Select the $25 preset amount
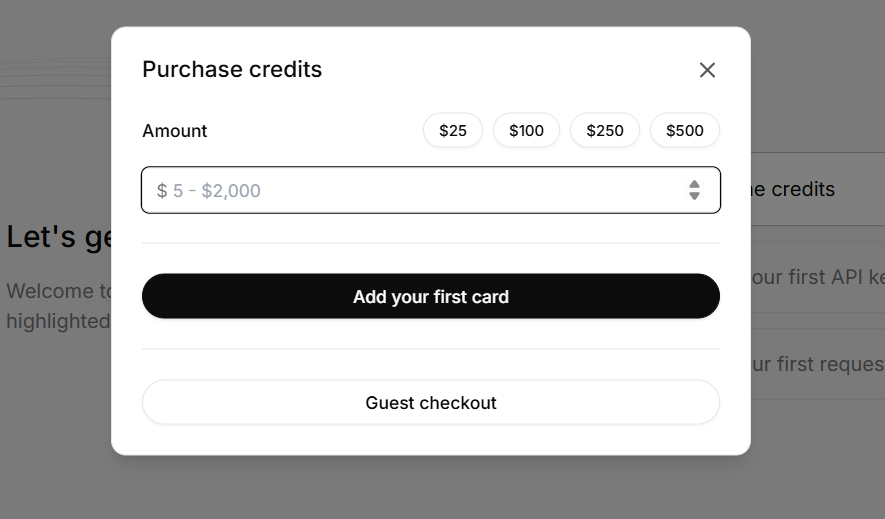The width and height of the screenshot is (885, 519). tap(453, 130)
